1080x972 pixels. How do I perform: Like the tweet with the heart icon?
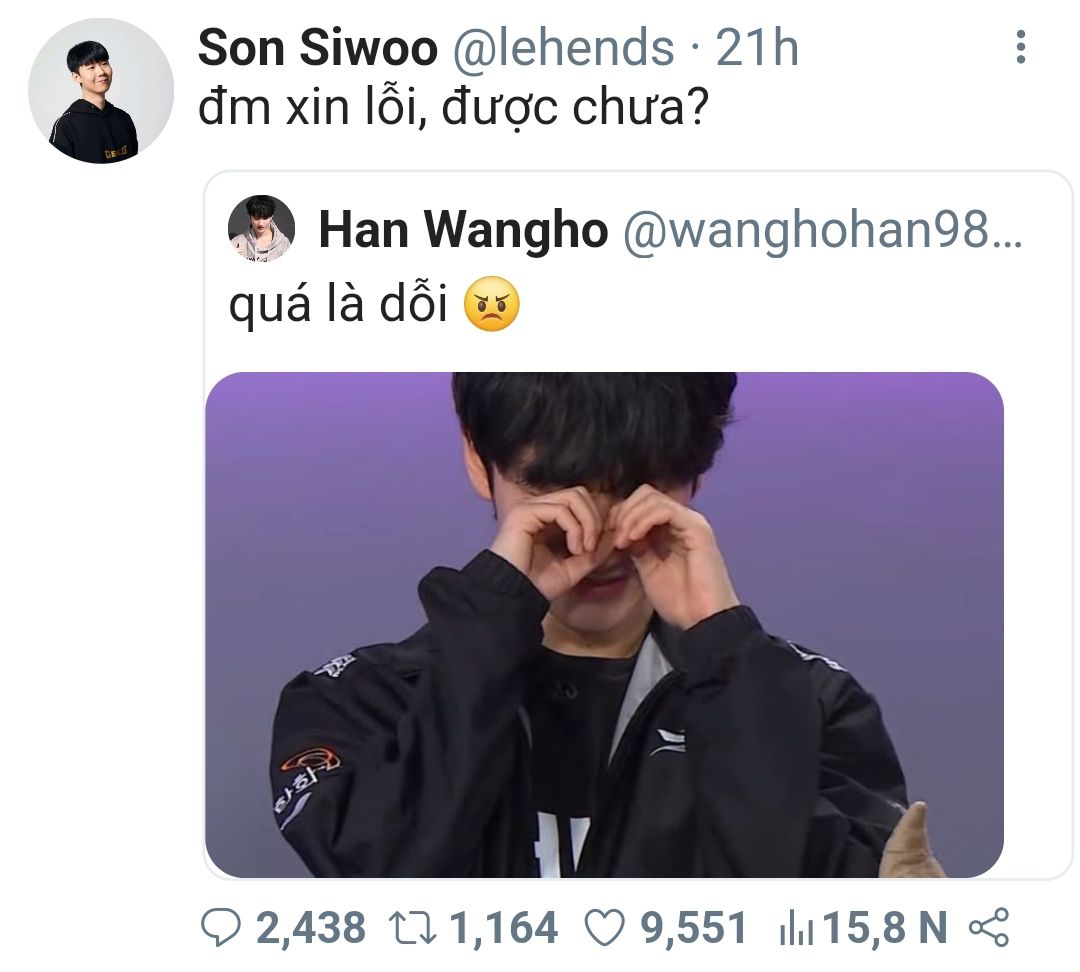(605, 927)
